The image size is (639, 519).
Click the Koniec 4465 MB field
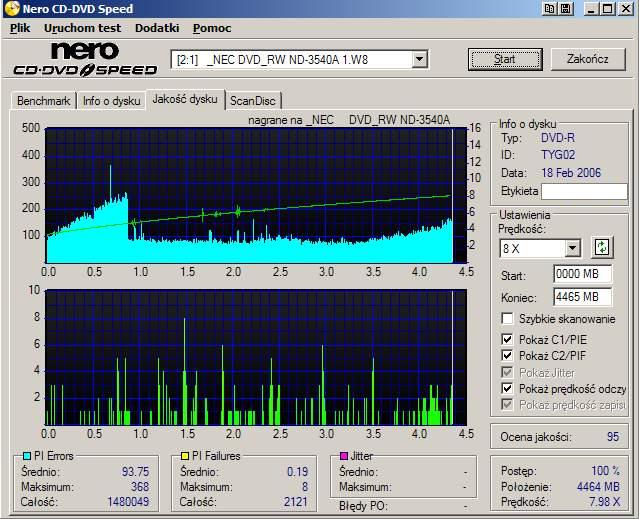point(583,297)
